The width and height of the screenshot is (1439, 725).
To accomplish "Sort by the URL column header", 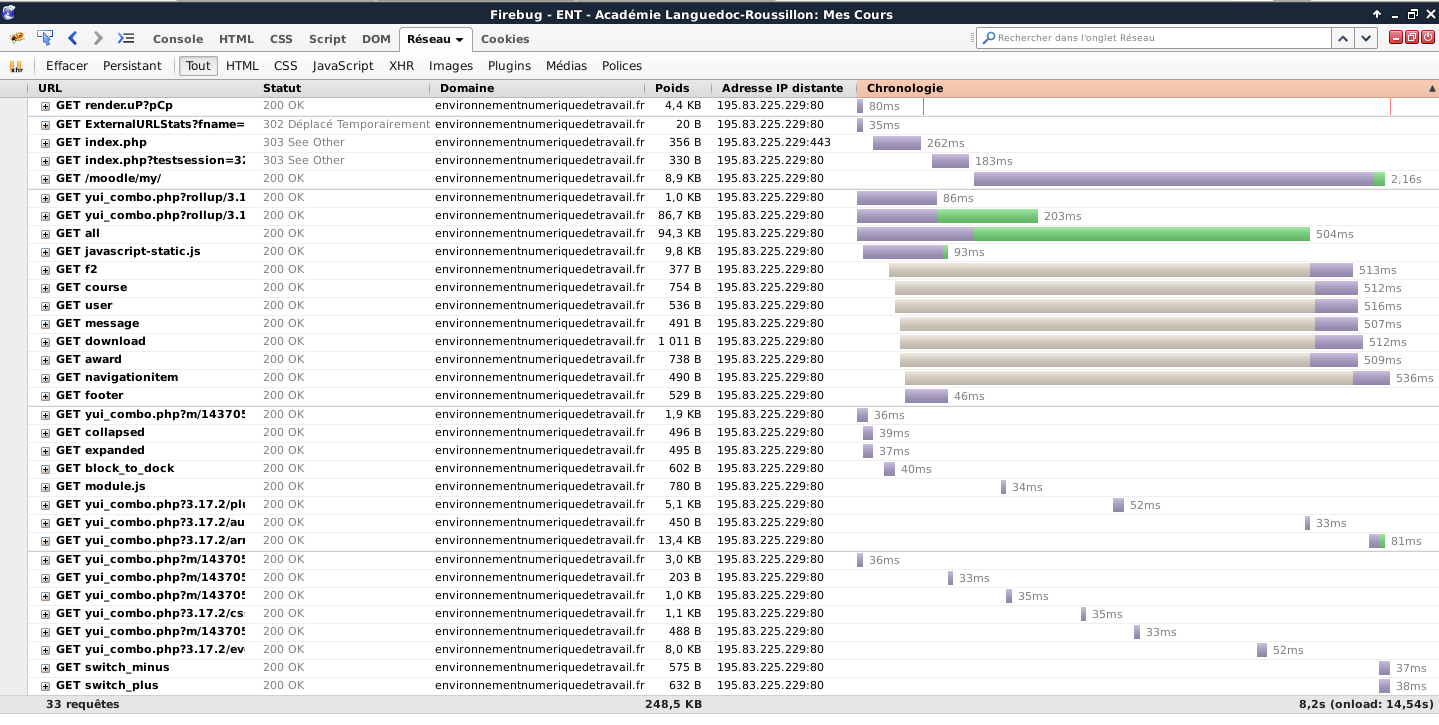I will [143, 88].
